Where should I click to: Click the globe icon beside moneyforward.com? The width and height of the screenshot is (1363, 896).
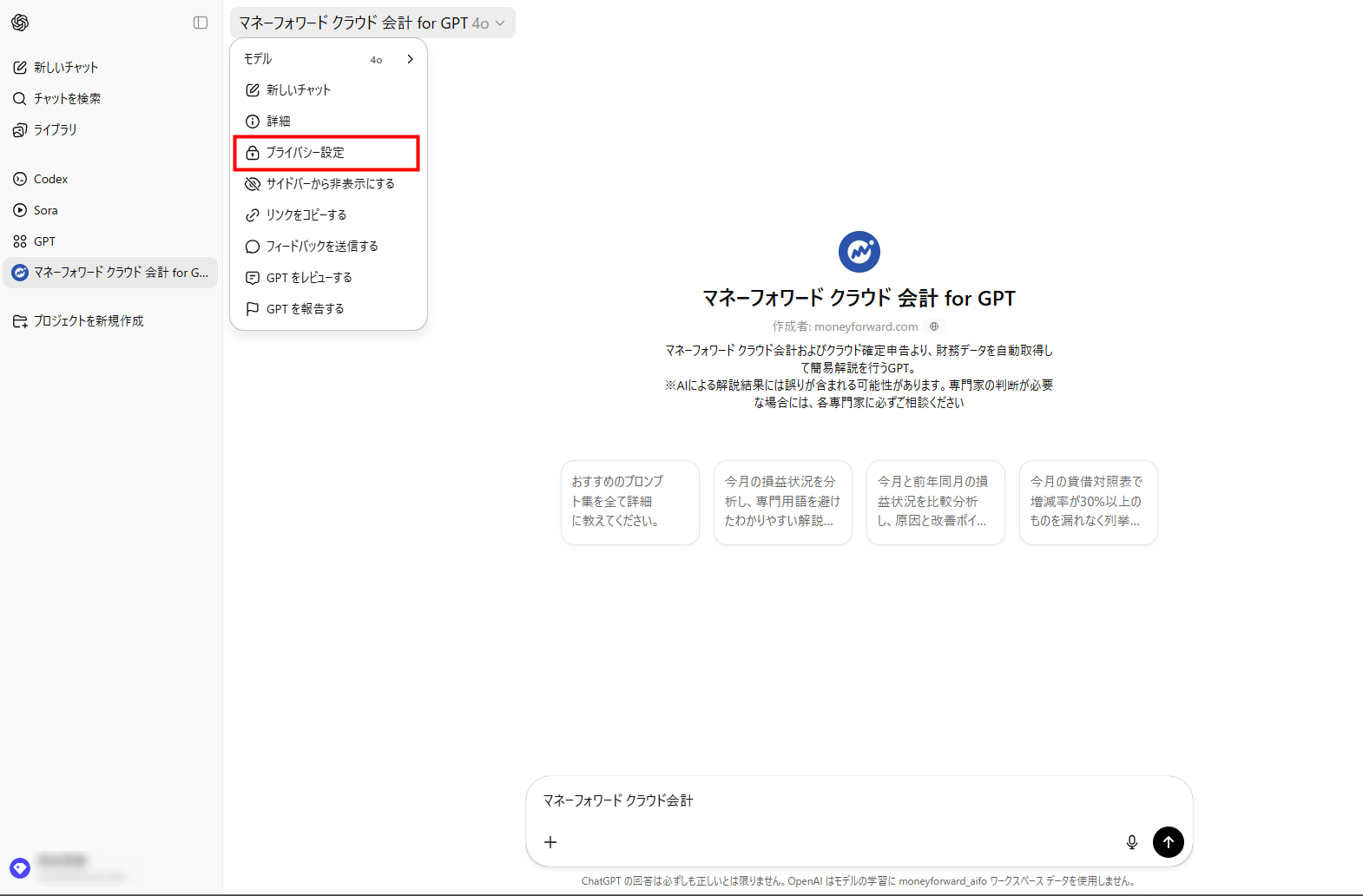tap(934, 326)
